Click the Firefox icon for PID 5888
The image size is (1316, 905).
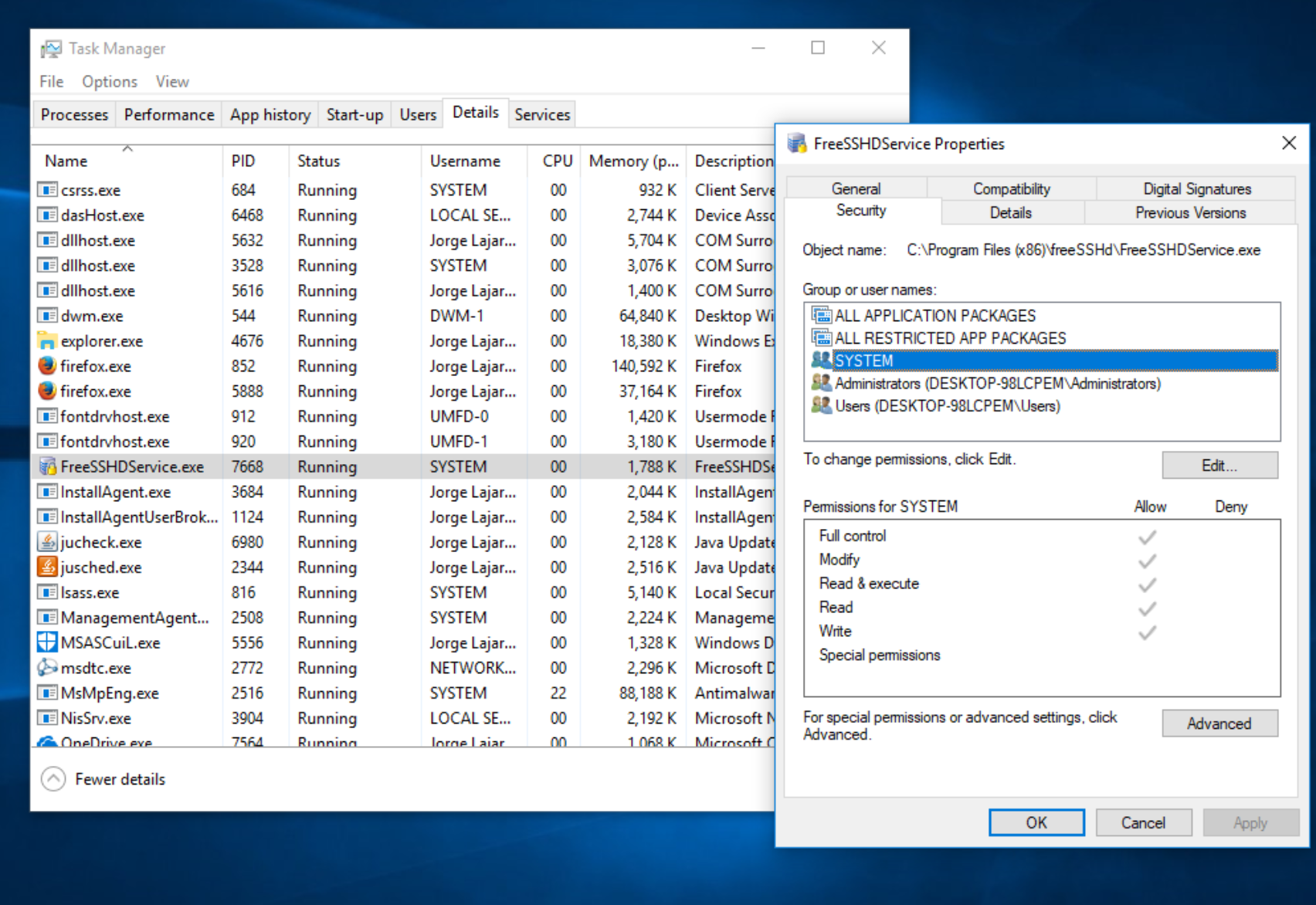tap(47, 391)
